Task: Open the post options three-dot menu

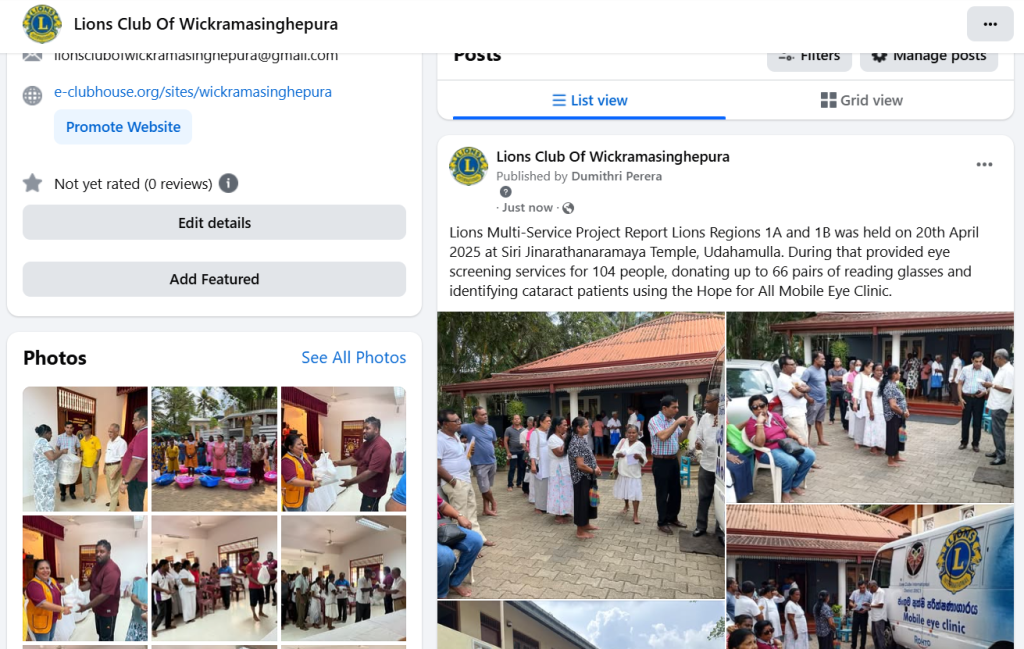Action: 984,165
